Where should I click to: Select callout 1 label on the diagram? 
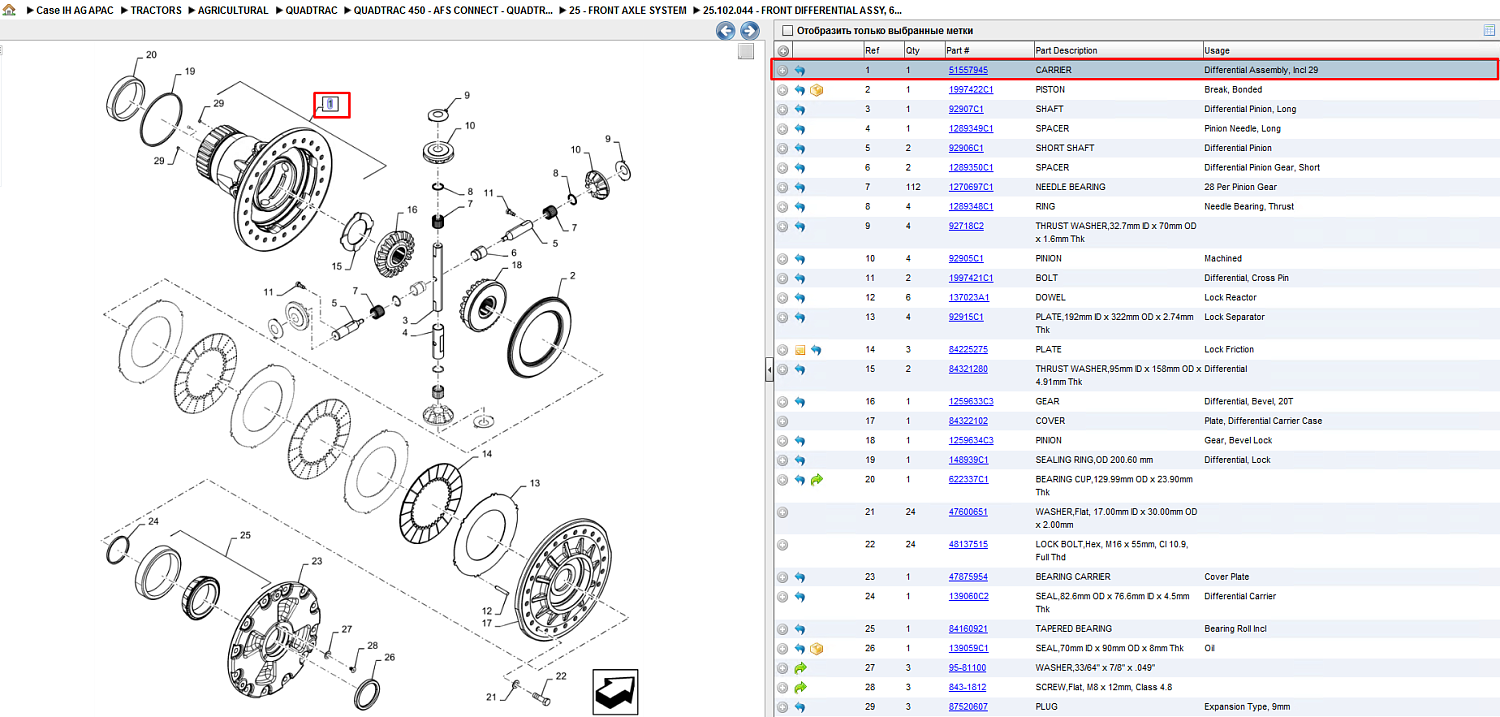[333, 104]
